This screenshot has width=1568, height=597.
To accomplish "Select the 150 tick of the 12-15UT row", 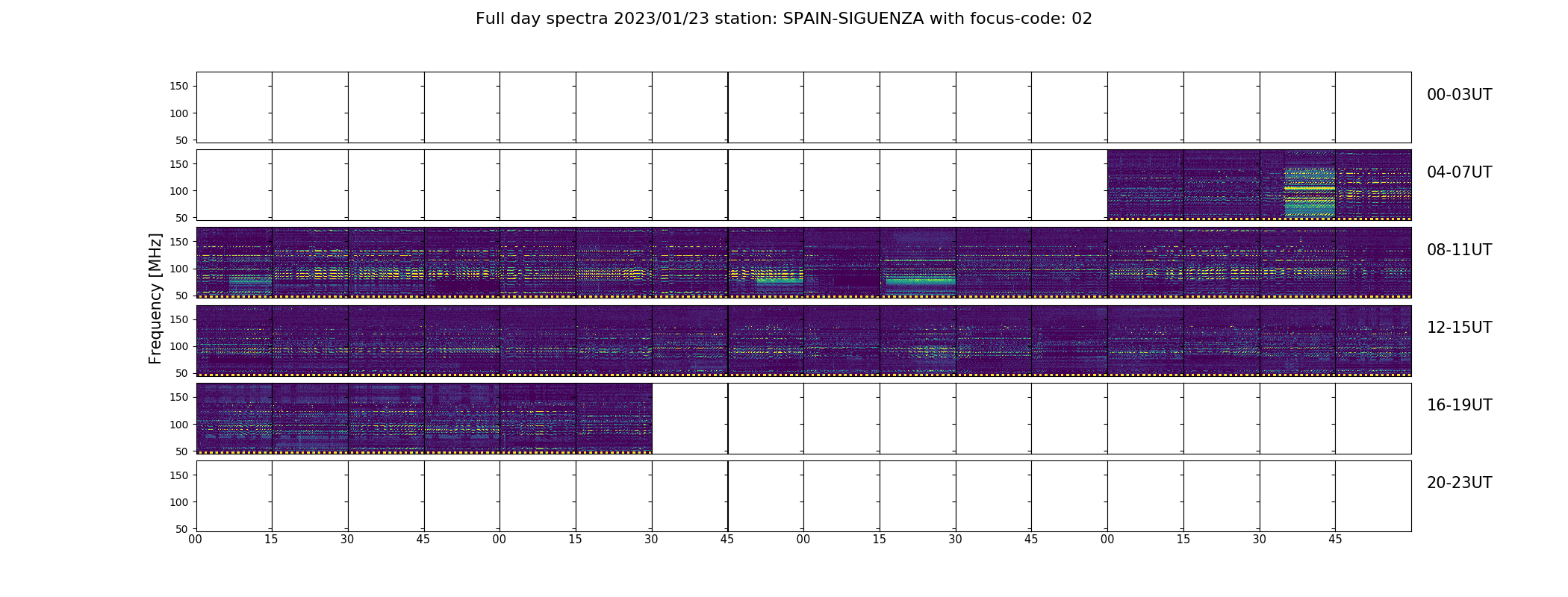I will tap(179, 319).
